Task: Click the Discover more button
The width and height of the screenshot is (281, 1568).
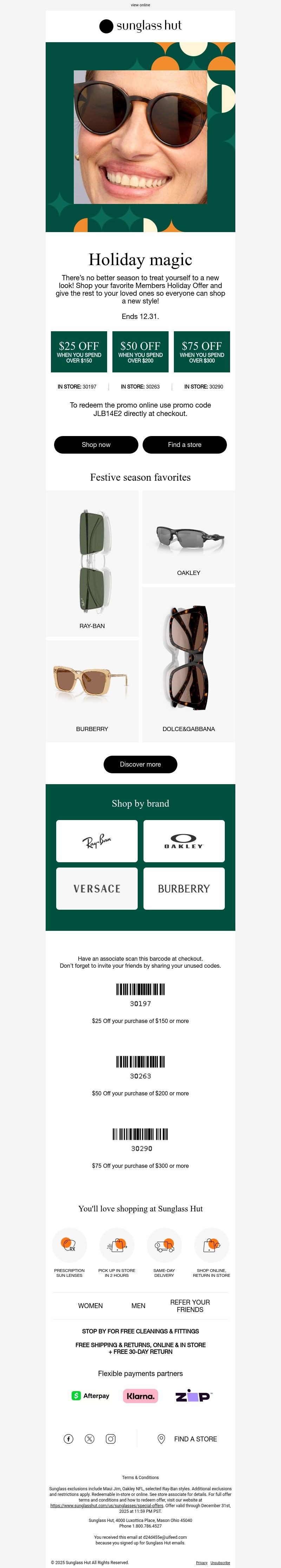Action: click(x=140, y=764)
